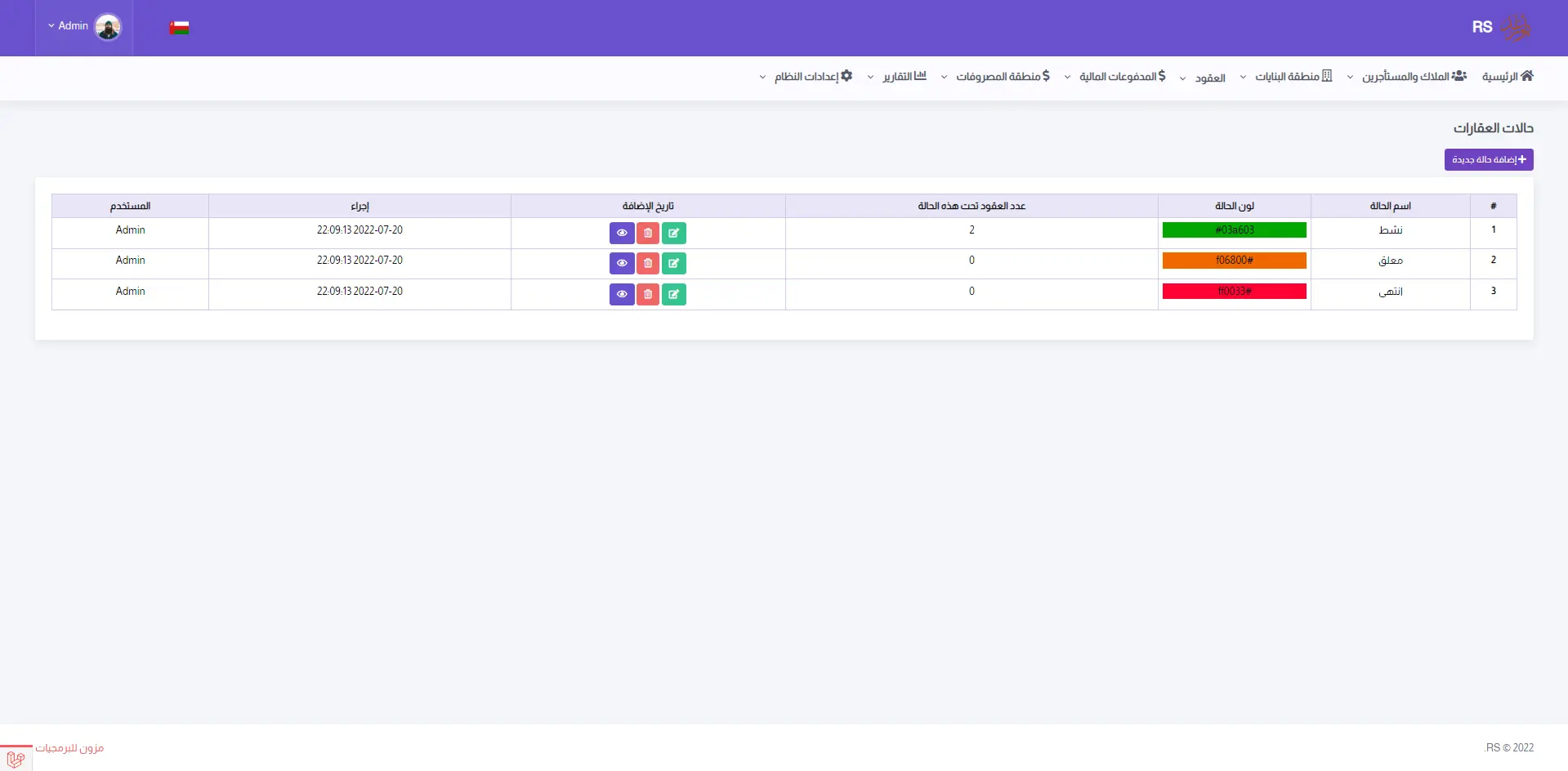Open the العقود contracts menu
Screen dimensions: 1568x771
click(x=1203, y=78)
